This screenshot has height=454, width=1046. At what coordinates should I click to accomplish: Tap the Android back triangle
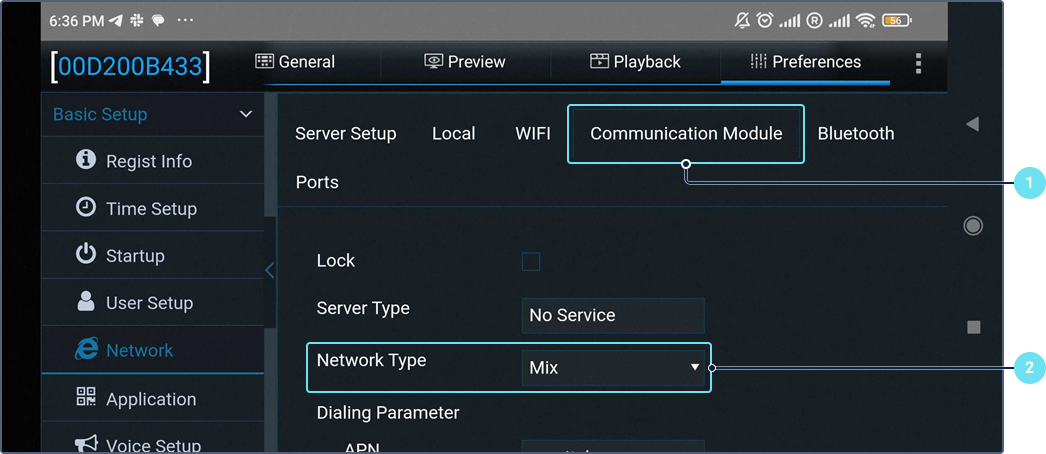tap(972, 124)
